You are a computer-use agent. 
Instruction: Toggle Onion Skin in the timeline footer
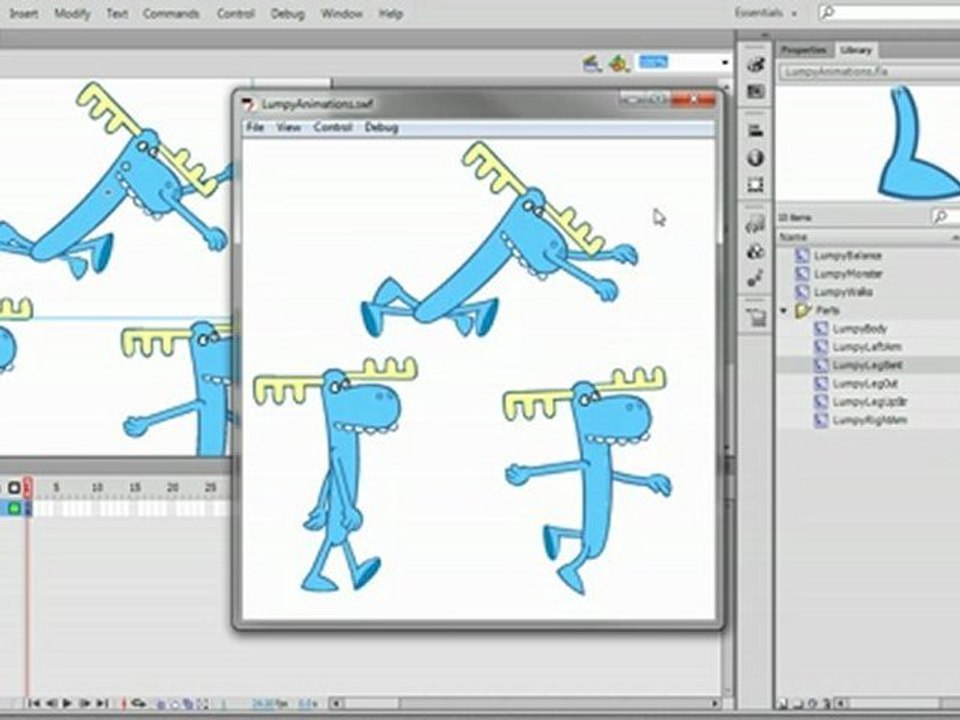tap(161, 704)
